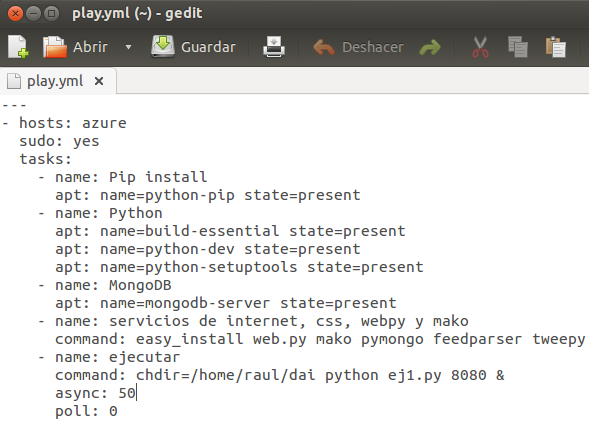Image resolution: width=589 pixels, height=436 pixels.
Task: Cut the selection with the scissors icon
Action: (x=480, y=47)
